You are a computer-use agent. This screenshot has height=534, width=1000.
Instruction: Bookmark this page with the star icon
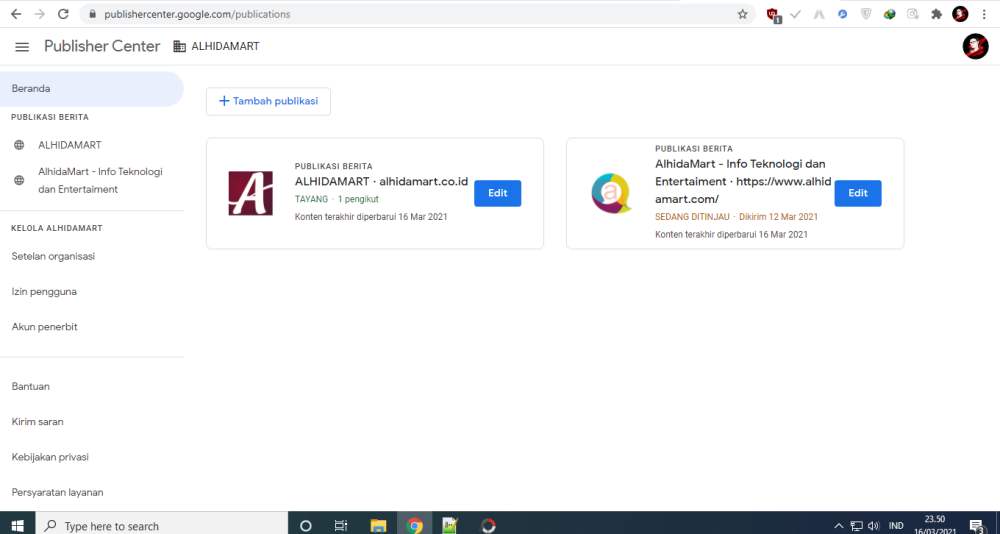point(742,14)
